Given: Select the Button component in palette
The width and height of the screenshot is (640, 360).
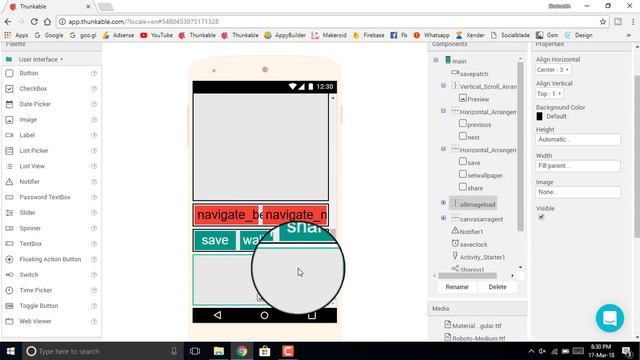Looking at the screenshot, I should click(x=29, y=73).
